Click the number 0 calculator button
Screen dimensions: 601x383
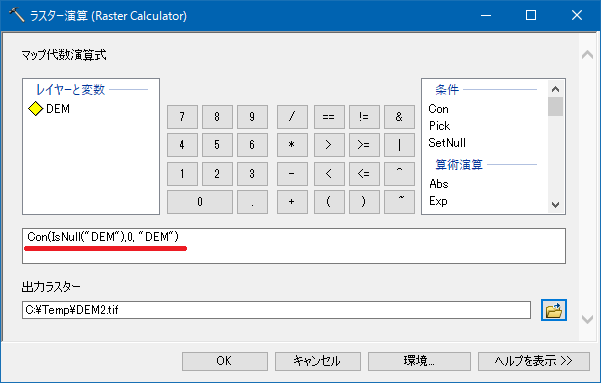click(x=200, y=202)
